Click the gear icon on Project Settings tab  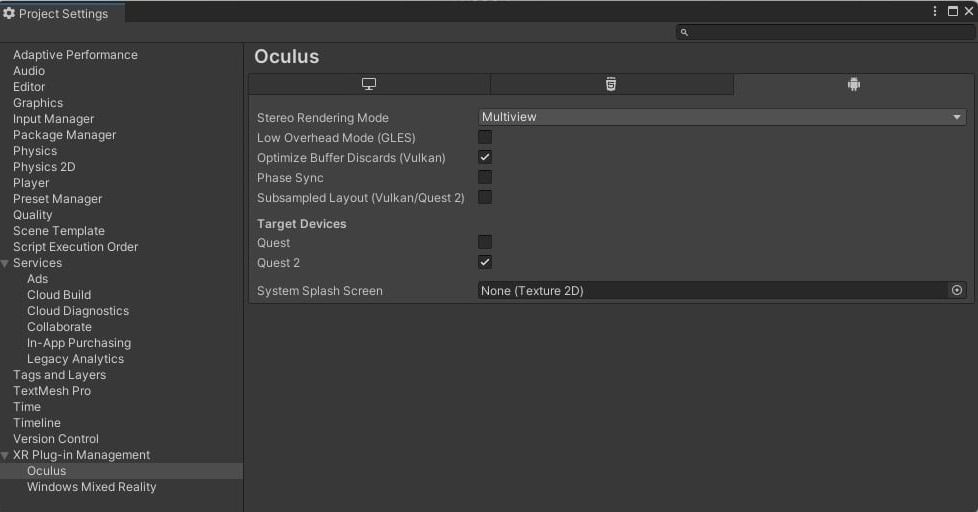click(x=9, y=14)
